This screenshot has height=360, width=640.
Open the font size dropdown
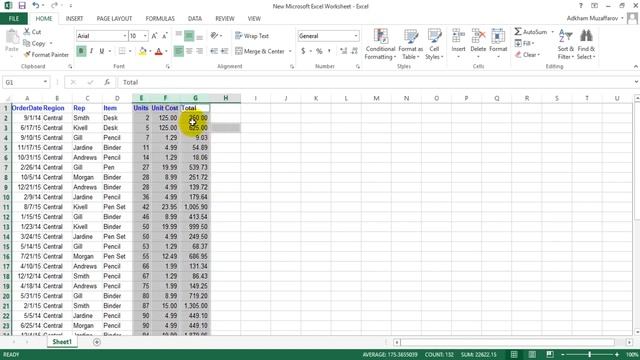tap(145, 36)
